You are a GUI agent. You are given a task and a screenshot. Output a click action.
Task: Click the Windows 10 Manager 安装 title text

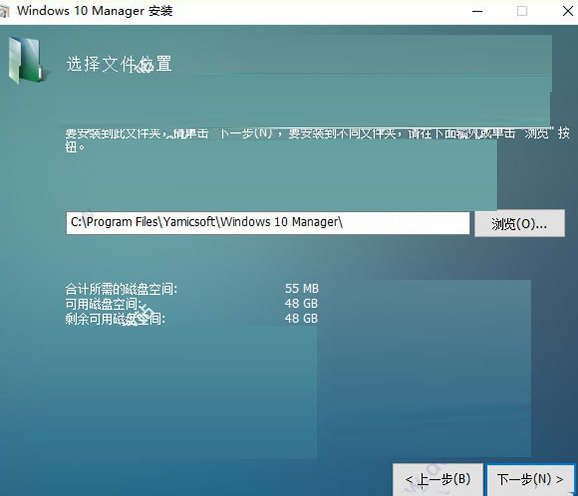pos(95,11)
